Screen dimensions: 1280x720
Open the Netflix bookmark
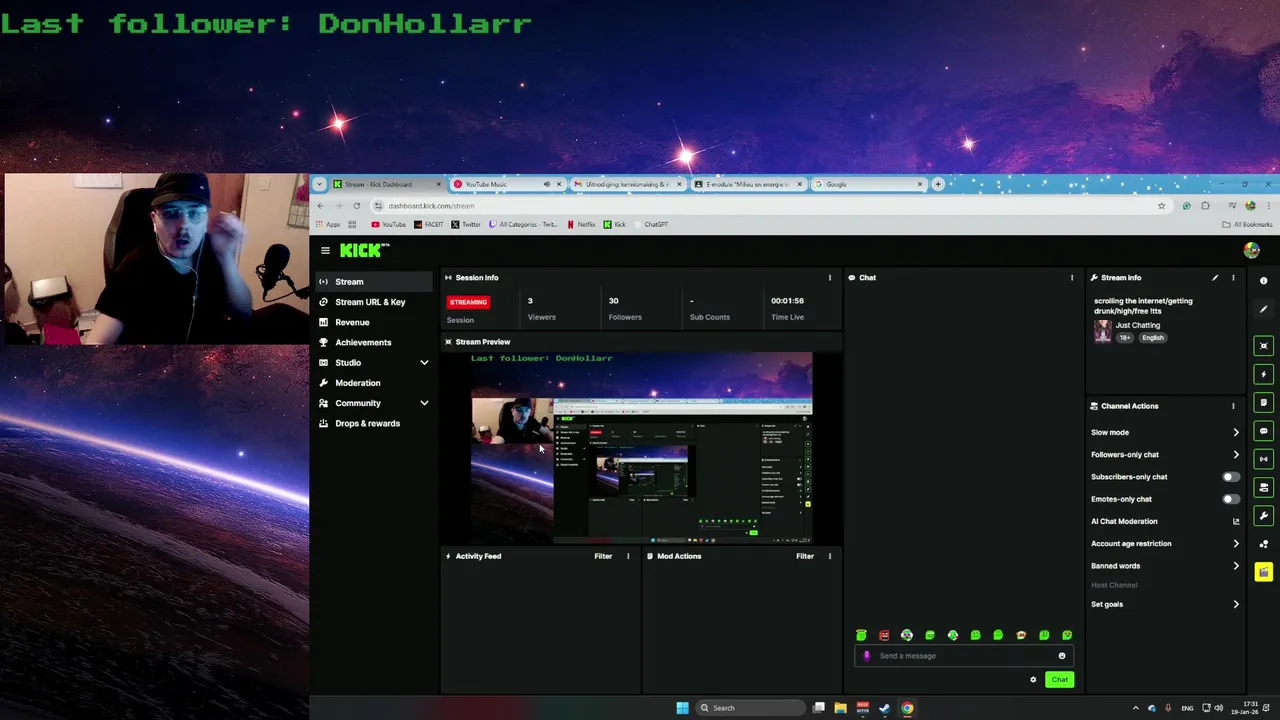click(x=581, y=224)
